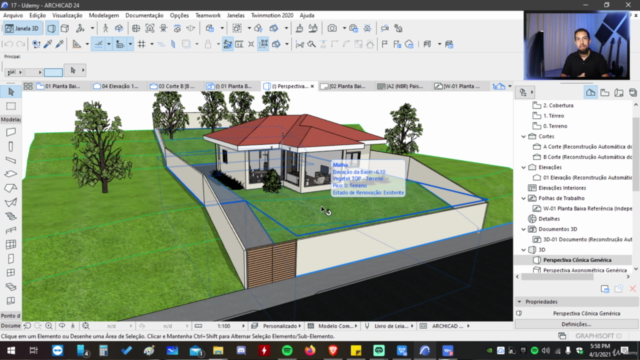Screen dimensions: 640x360
Task: Open the Documentação menu
Action: click(144, 15)
